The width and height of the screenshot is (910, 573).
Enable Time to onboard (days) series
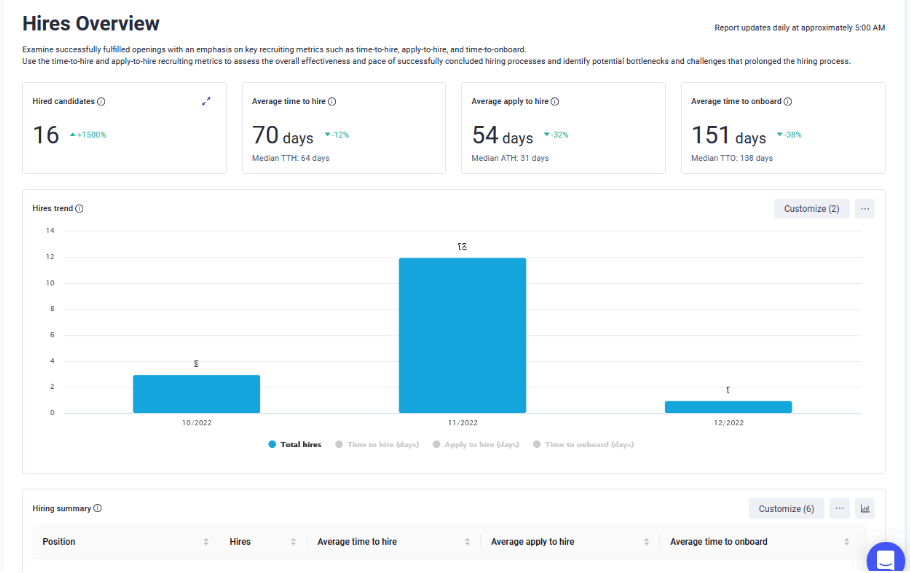pyautogui.click(x=583, y=445)
